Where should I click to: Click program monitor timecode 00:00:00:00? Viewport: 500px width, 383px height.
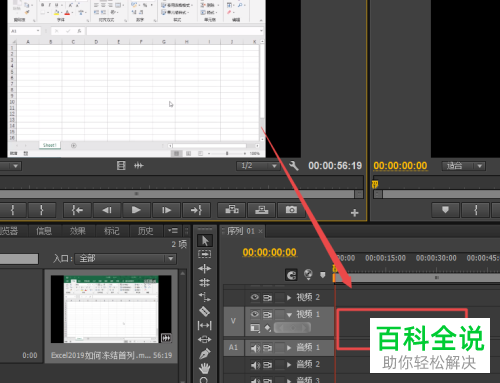(400, 166)
